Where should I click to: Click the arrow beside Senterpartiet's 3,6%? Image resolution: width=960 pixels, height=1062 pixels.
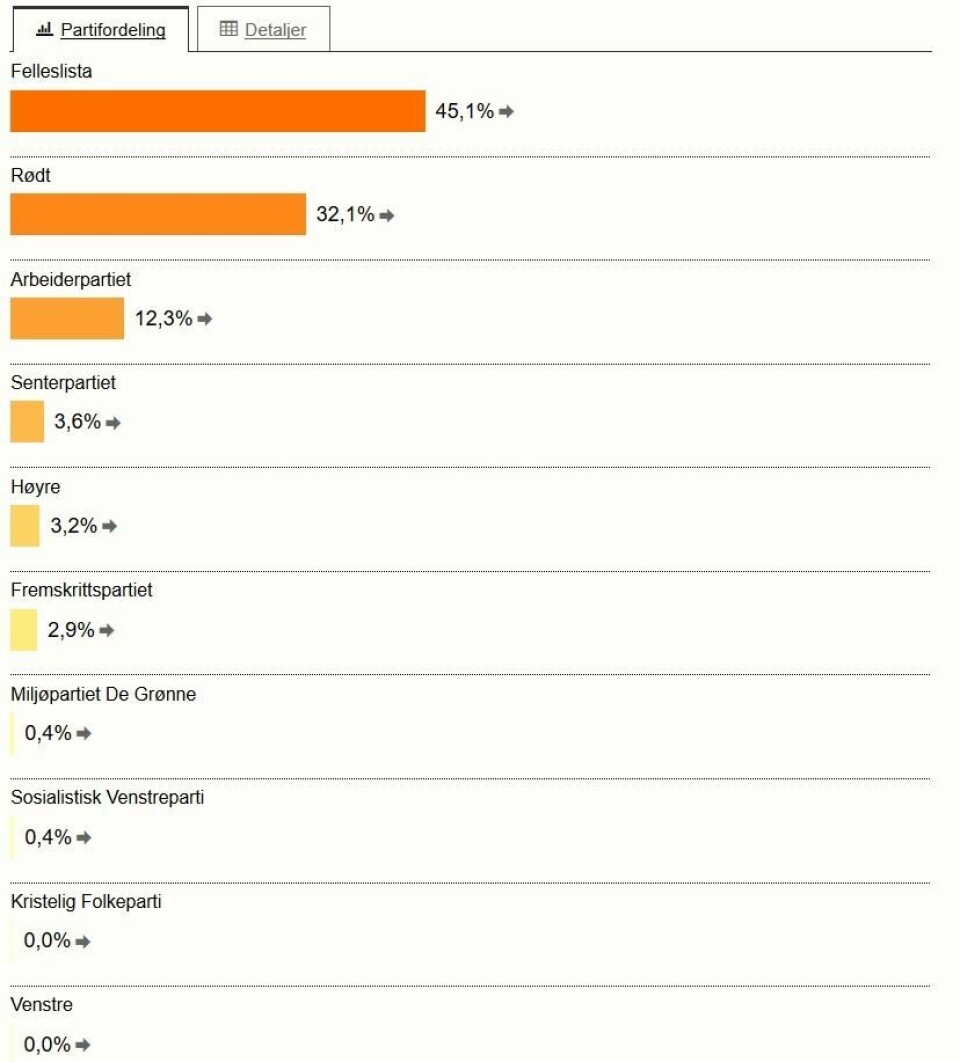click(x=113, y=423)
